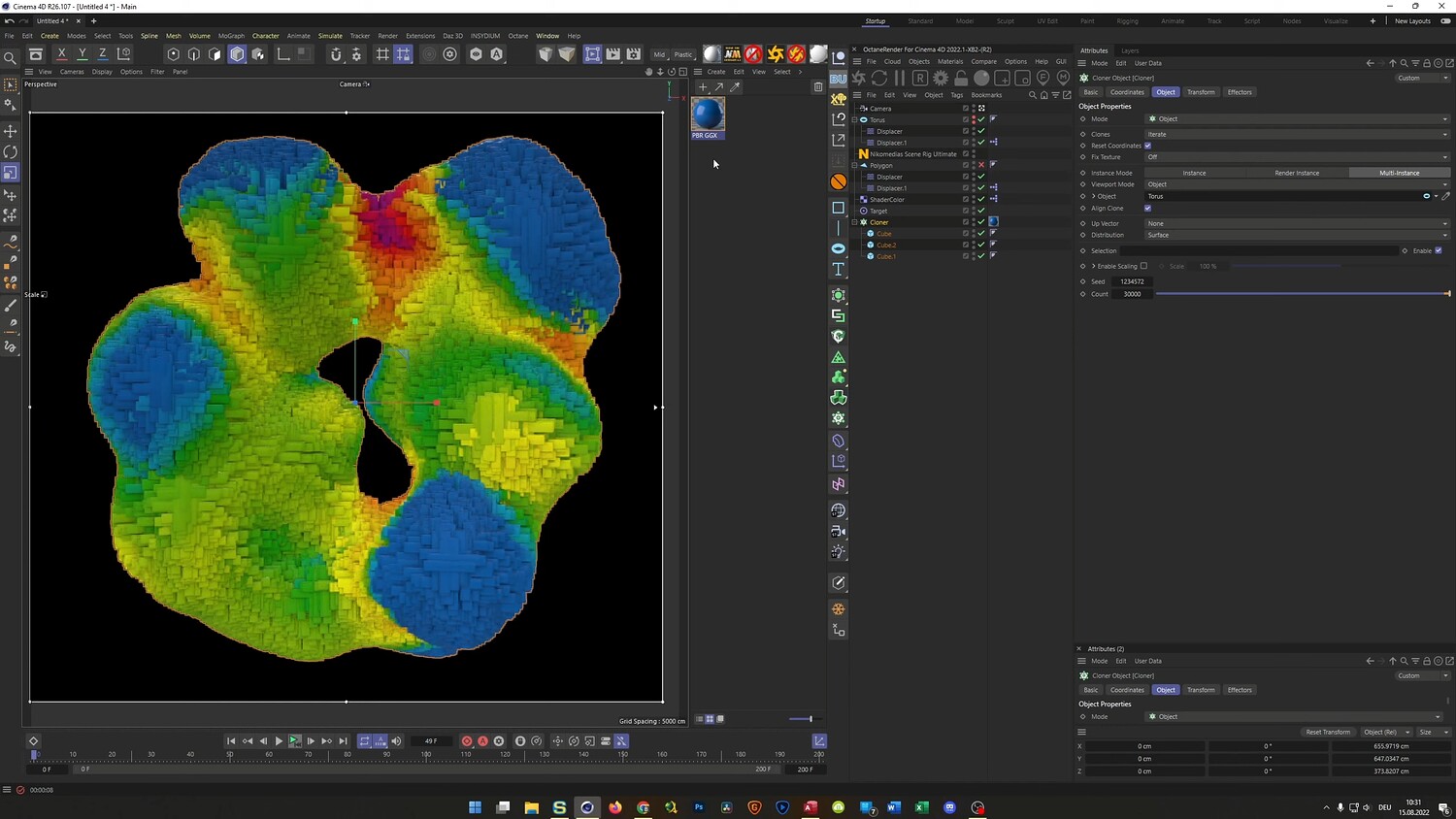
Task: Lock the Attributes panel with lock icon
Action: [1427, 63]
